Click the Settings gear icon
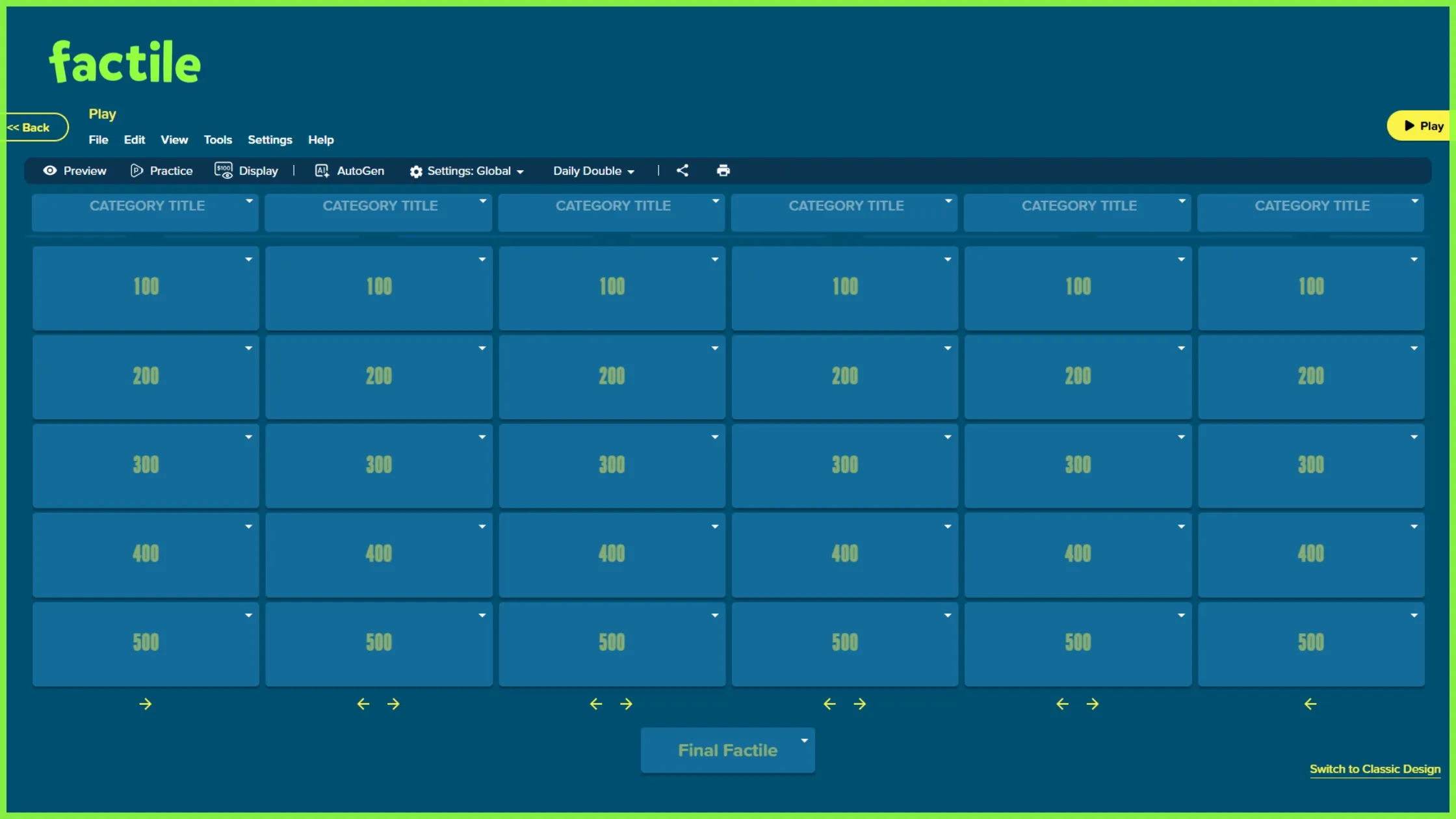The height and width of the screenshot is (819, 1456). (x=415, y=170)
